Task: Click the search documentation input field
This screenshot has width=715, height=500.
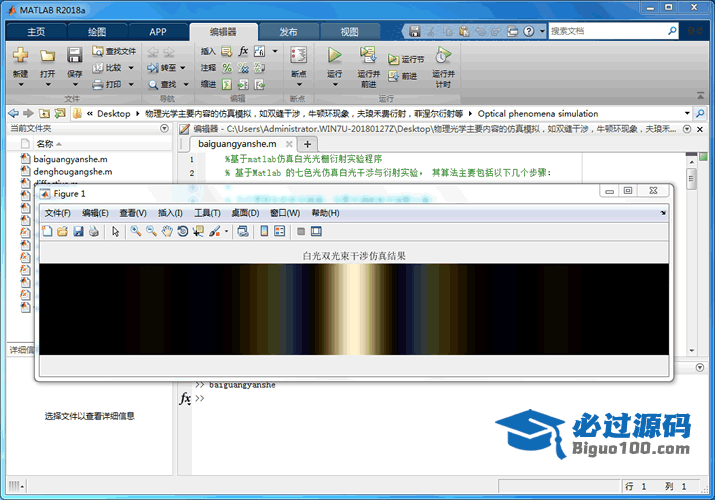Action: [607, 31]
